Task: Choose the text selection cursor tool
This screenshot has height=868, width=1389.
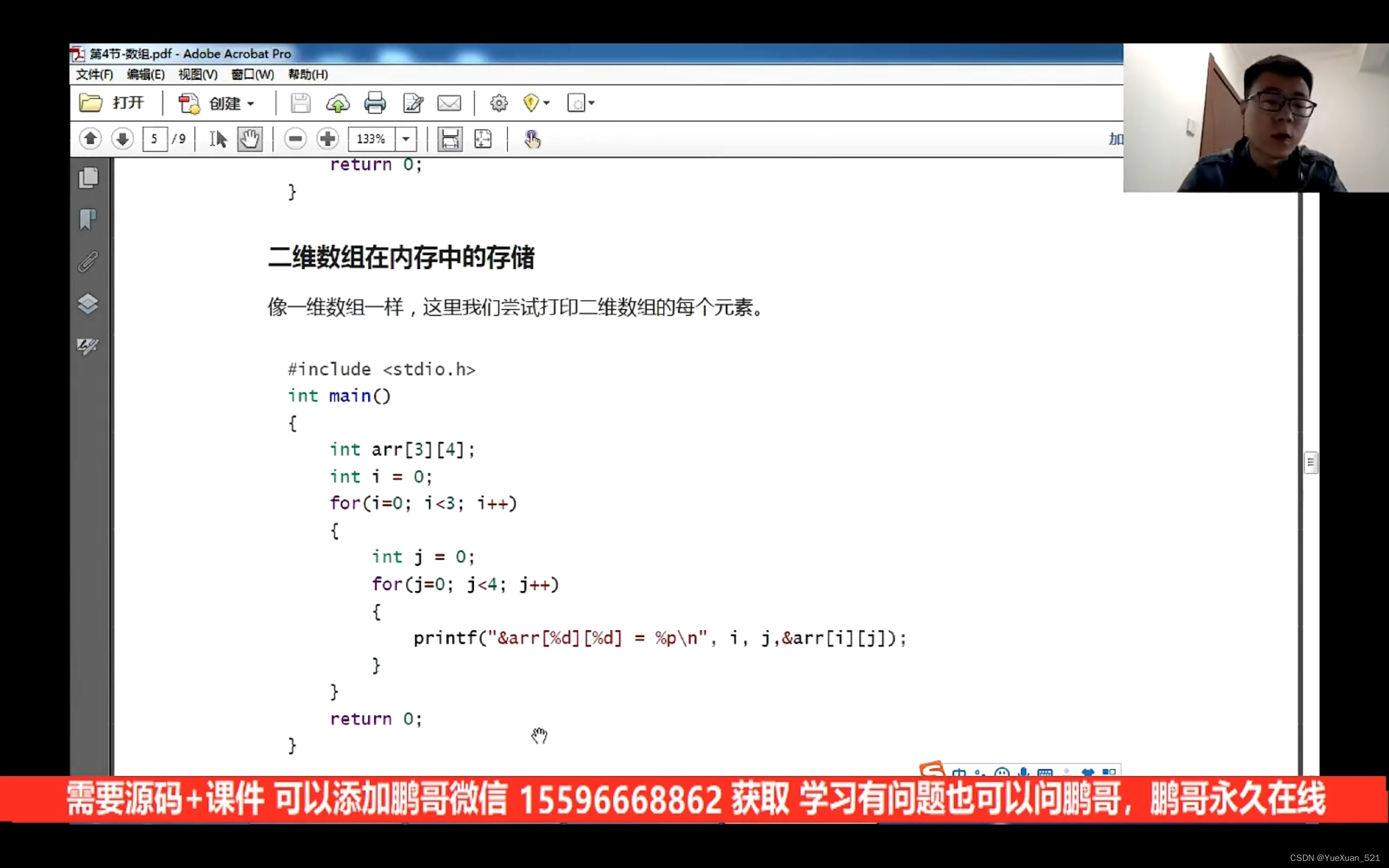Action: [218, 139]
